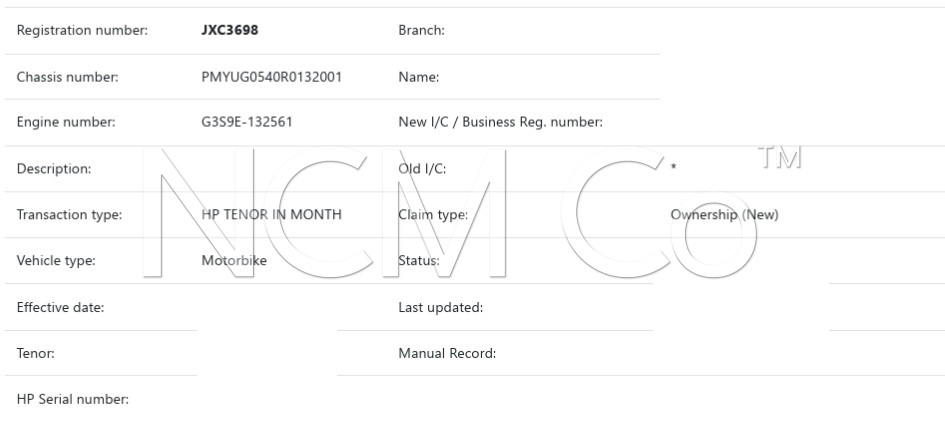Select the Old I/C label

click(422, 169)
